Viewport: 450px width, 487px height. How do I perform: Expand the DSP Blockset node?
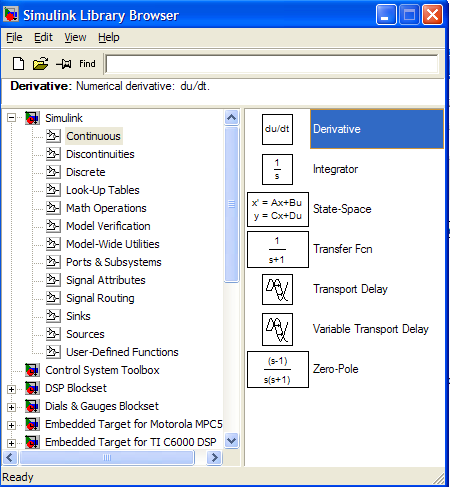11,389
